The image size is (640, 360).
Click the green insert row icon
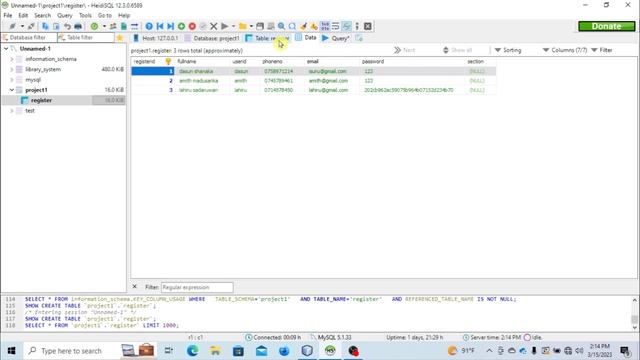181,26
